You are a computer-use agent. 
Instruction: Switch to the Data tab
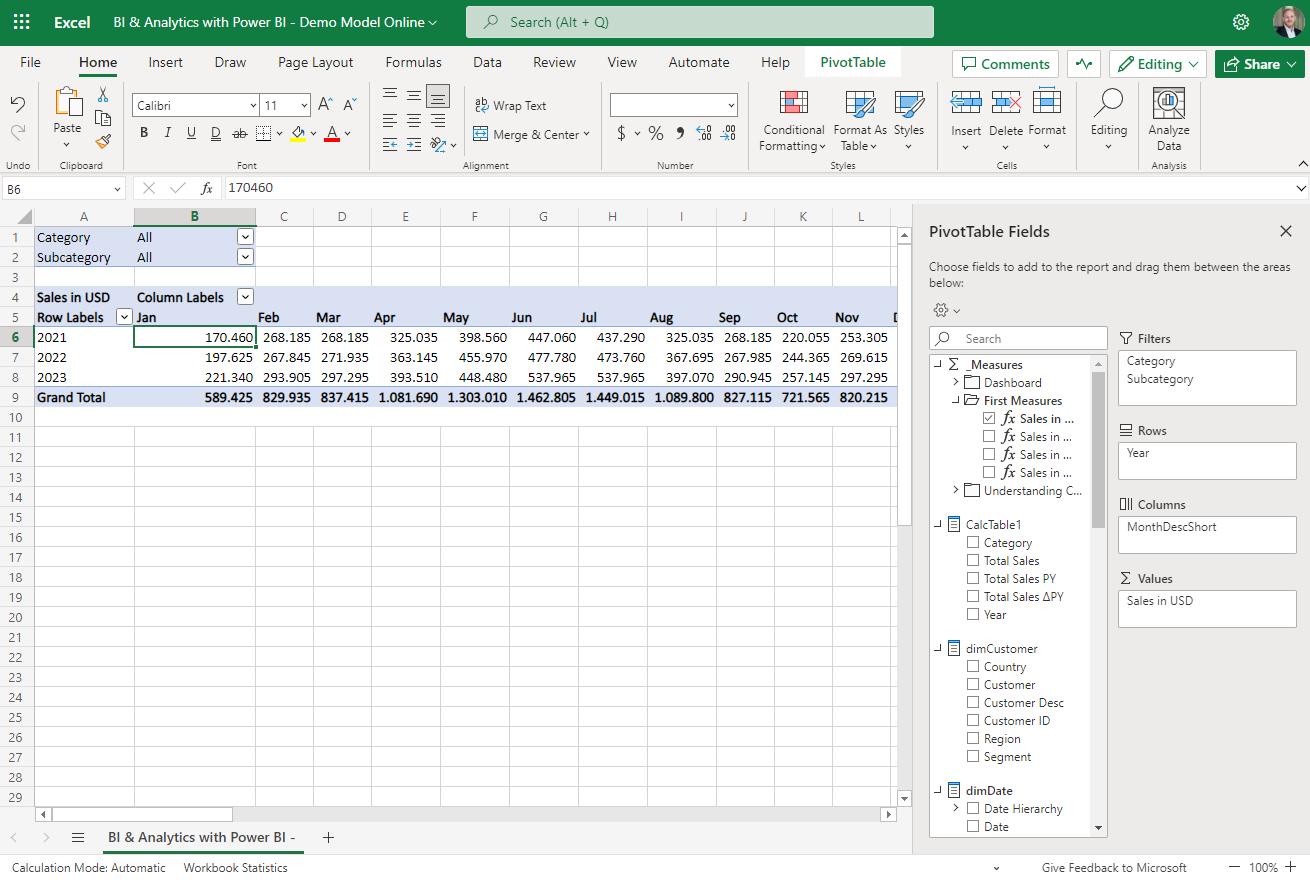(x=487, y=62)
